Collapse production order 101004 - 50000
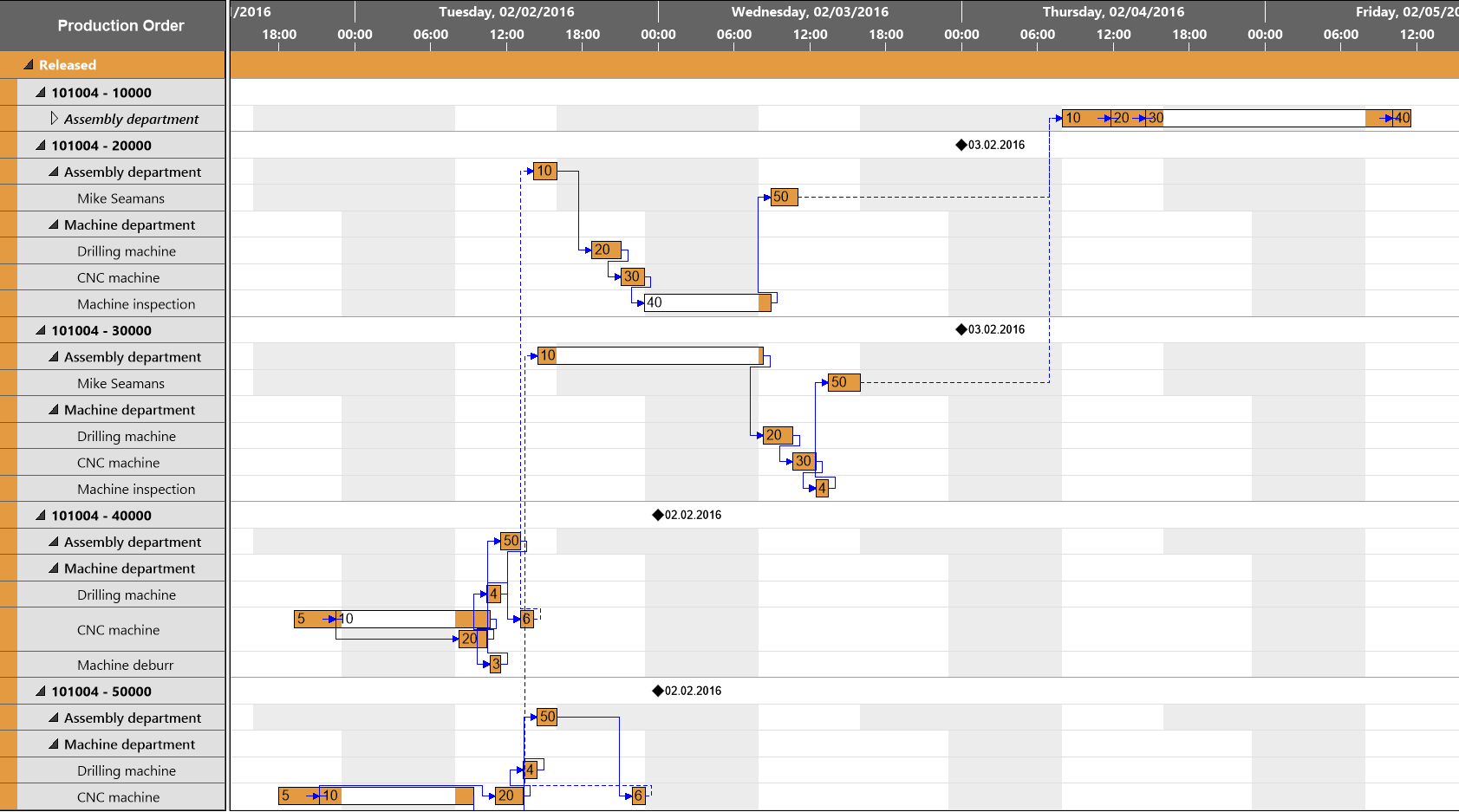The height and width of the screenshot is (812, 1459). (x=41, y=692)
